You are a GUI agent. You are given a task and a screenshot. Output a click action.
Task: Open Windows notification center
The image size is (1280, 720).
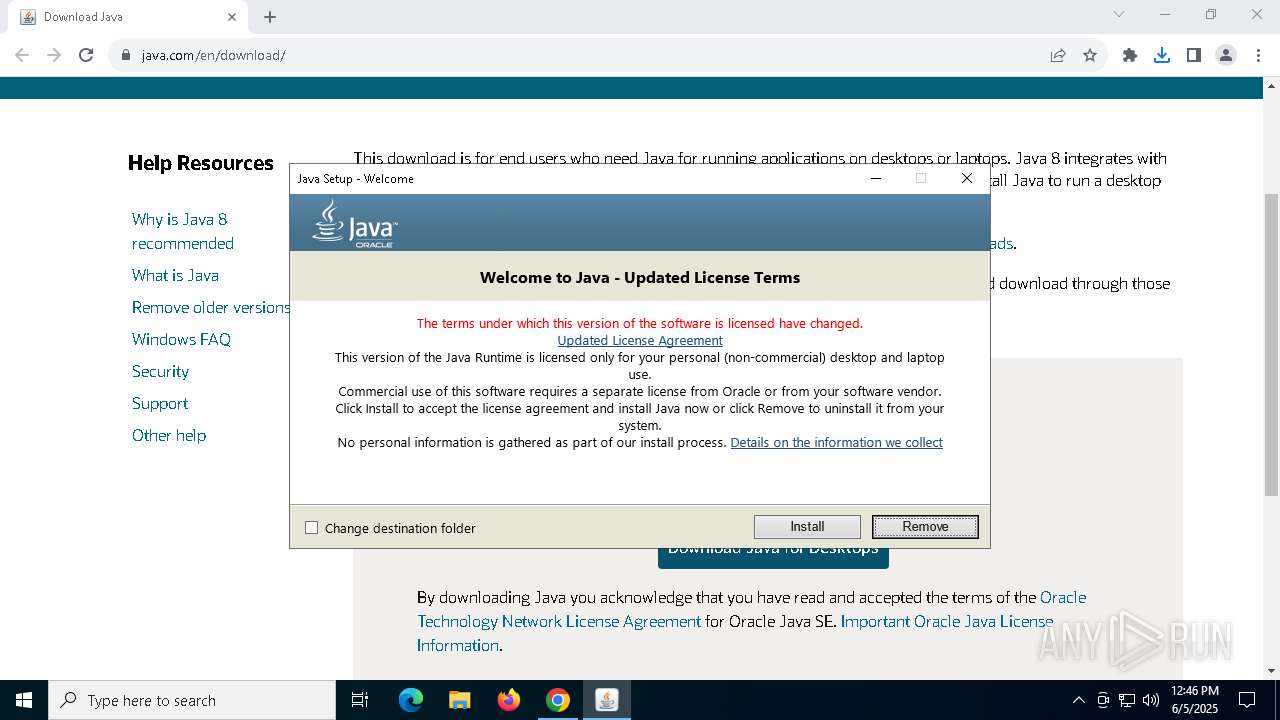coord(1247,700)
